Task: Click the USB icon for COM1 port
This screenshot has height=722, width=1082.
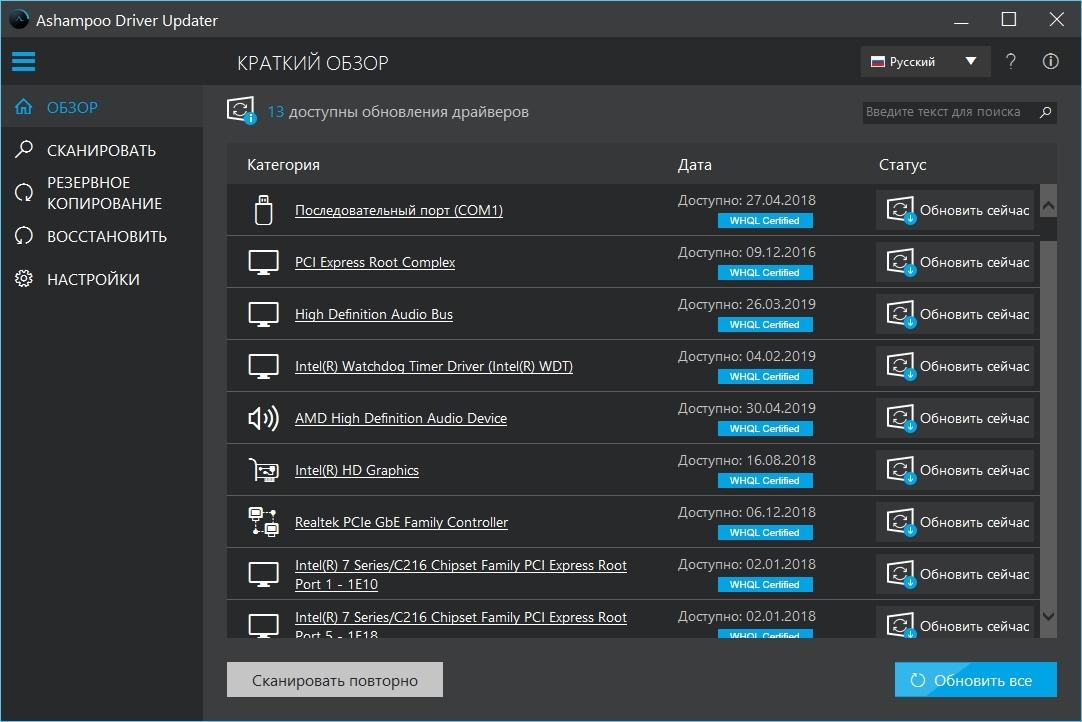Action: click(263, 210)
